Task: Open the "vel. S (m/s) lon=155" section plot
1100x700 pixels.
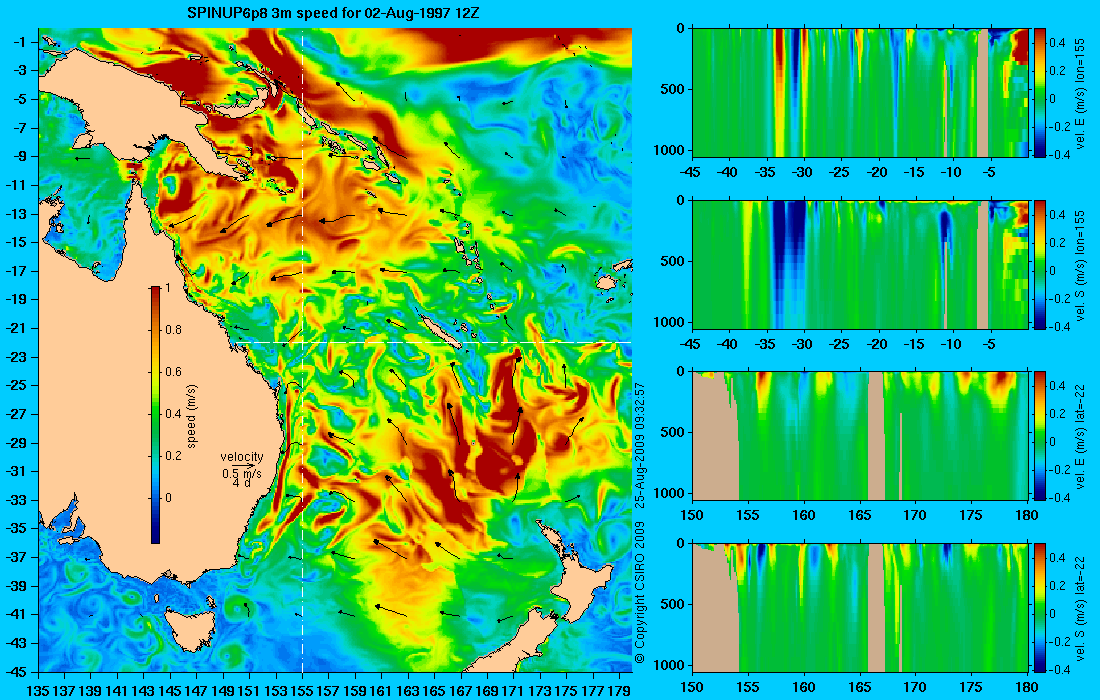Action: tap(860, 264)
